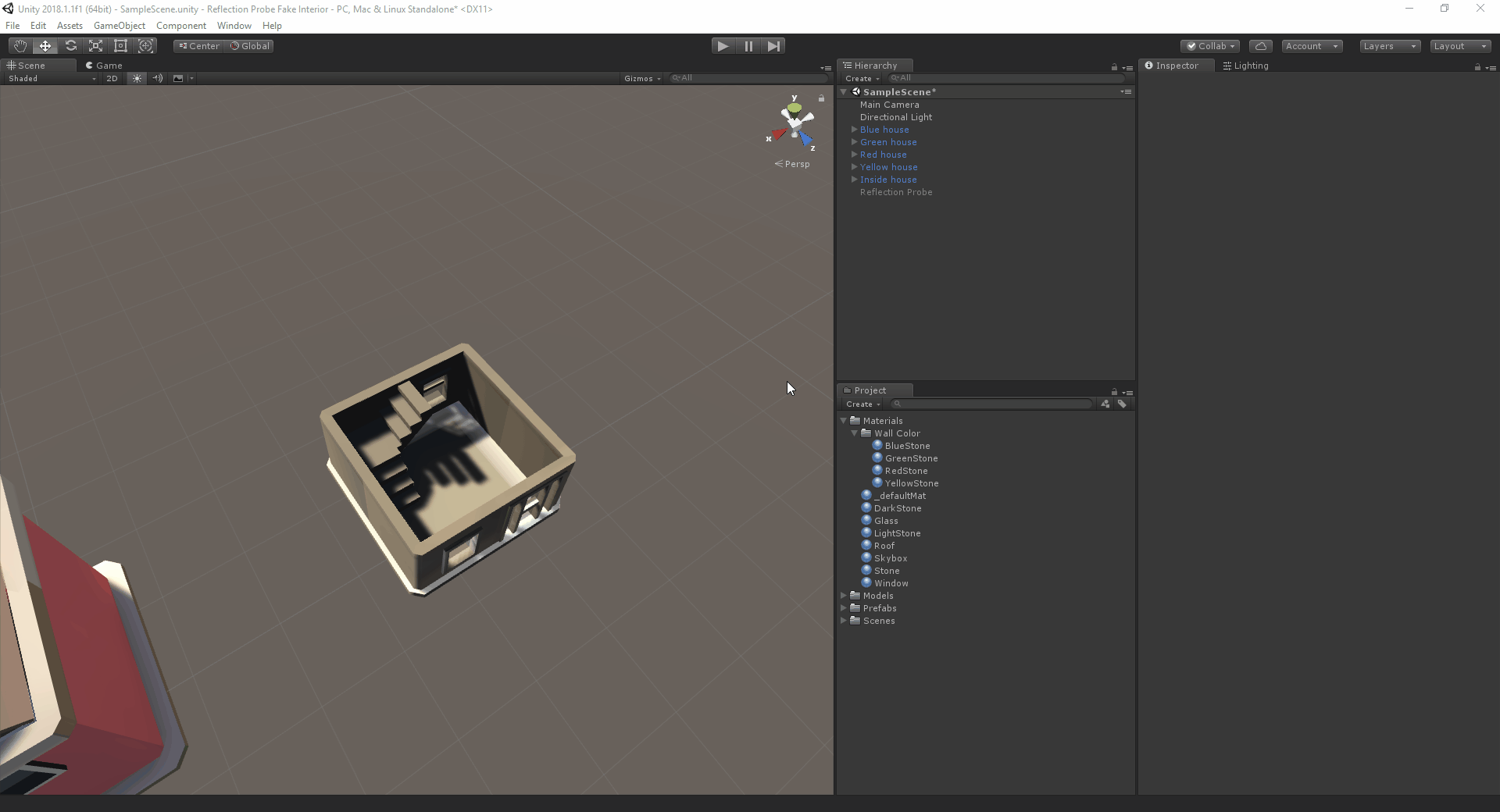This screenshot has width=1500, height=812.
Task: Search Project assets by type icon
Action: [x=1105, y=404]
